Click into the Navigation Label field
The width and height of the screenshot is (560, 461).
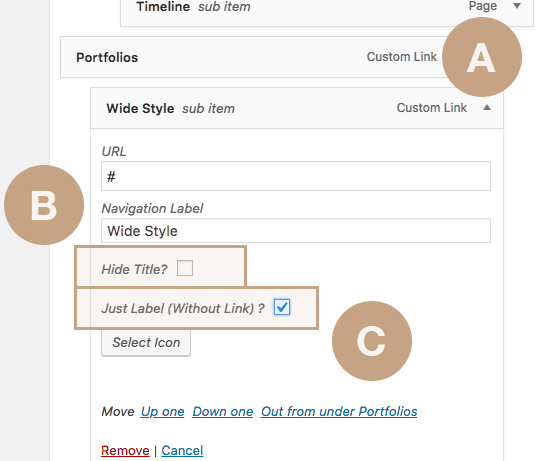(296, 231)
